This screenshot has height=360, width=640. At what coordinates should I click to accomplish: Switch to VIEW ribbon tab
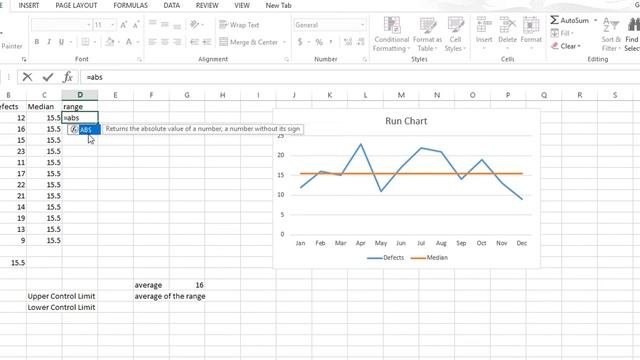(x=242, y=5)
